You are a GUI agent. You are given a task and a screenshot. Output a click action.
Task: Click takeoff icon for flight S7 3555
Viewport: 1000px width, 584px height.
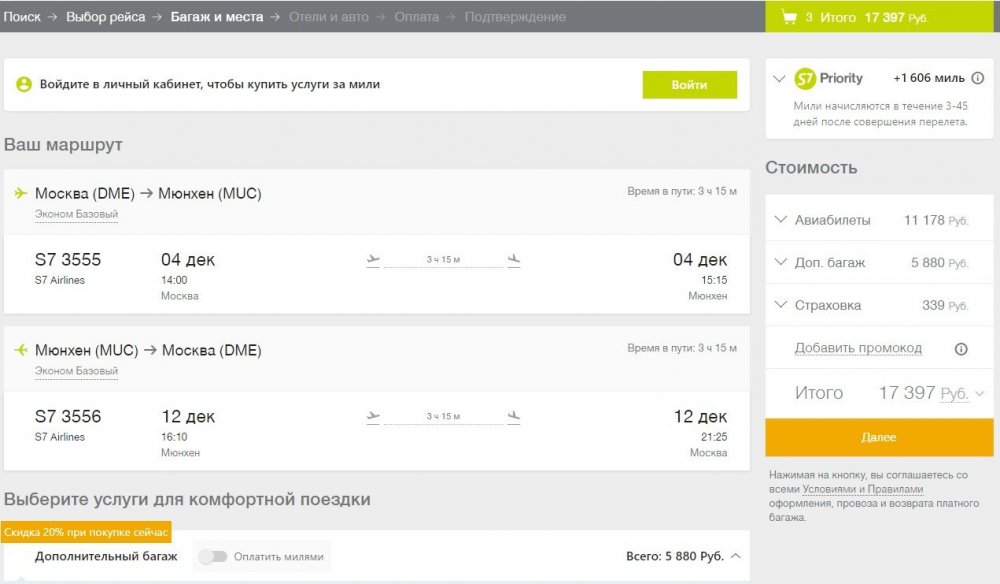373,259
